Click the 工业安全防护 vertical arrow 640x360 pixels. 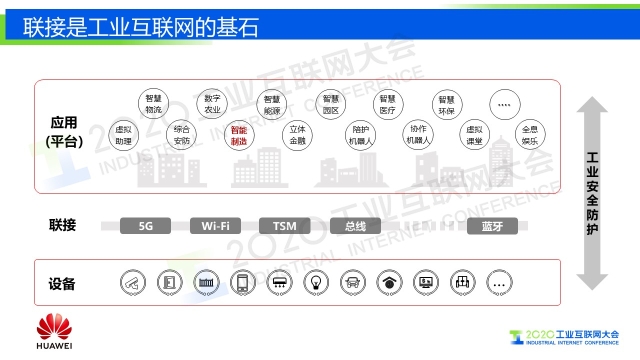click(x=592, y=193)
